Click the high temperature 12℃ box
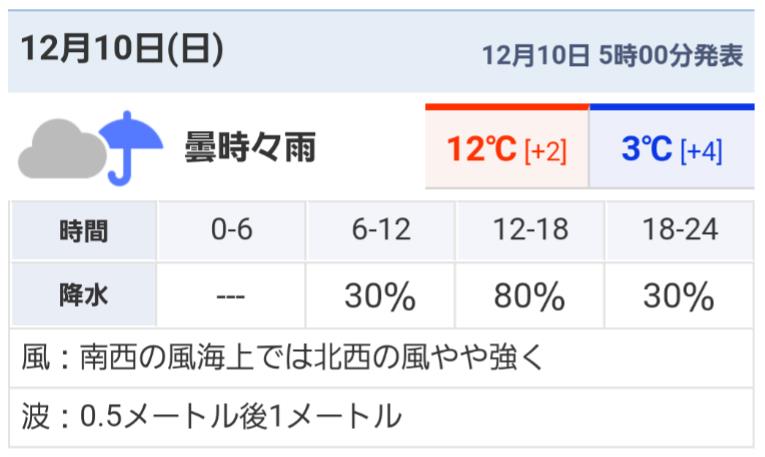Viewport: 765px width, 457px height. tap(507, 146)
